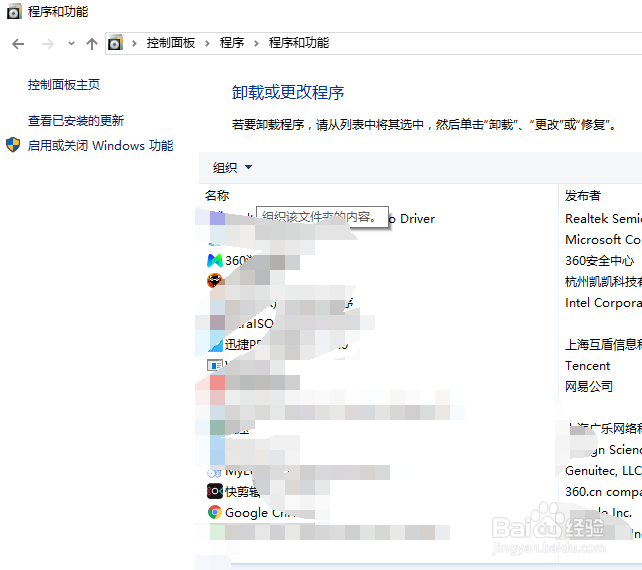Click the Forward navigation arrow
Screen dimensions: 642x570
(47, 43)
